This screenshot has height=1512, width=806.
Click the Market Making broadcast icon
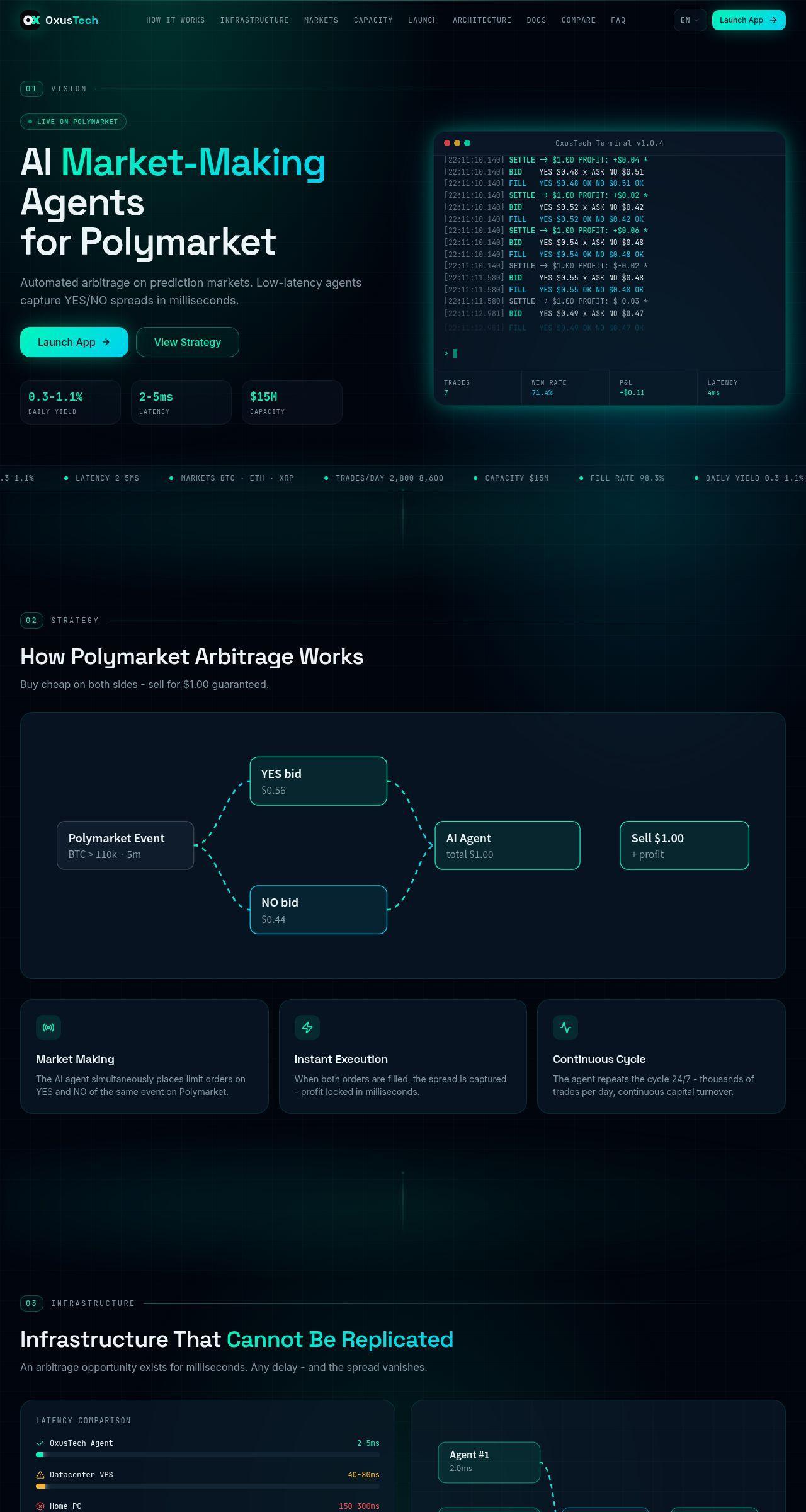tap(48, 1028)
